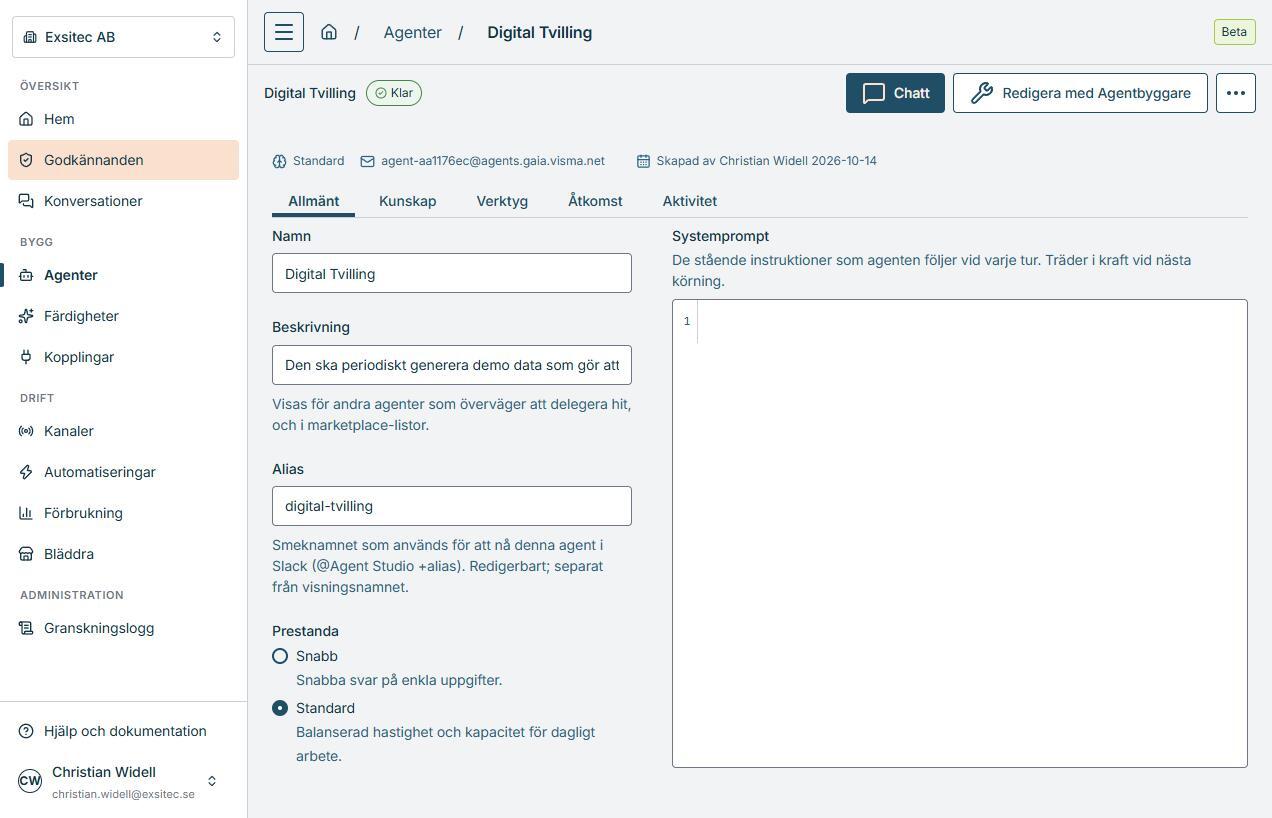Image resolution: width=1272 pixels, height=818 pixels.
Task: Click the Agenter breadcrumb link
Action: (x=412, y=32)
